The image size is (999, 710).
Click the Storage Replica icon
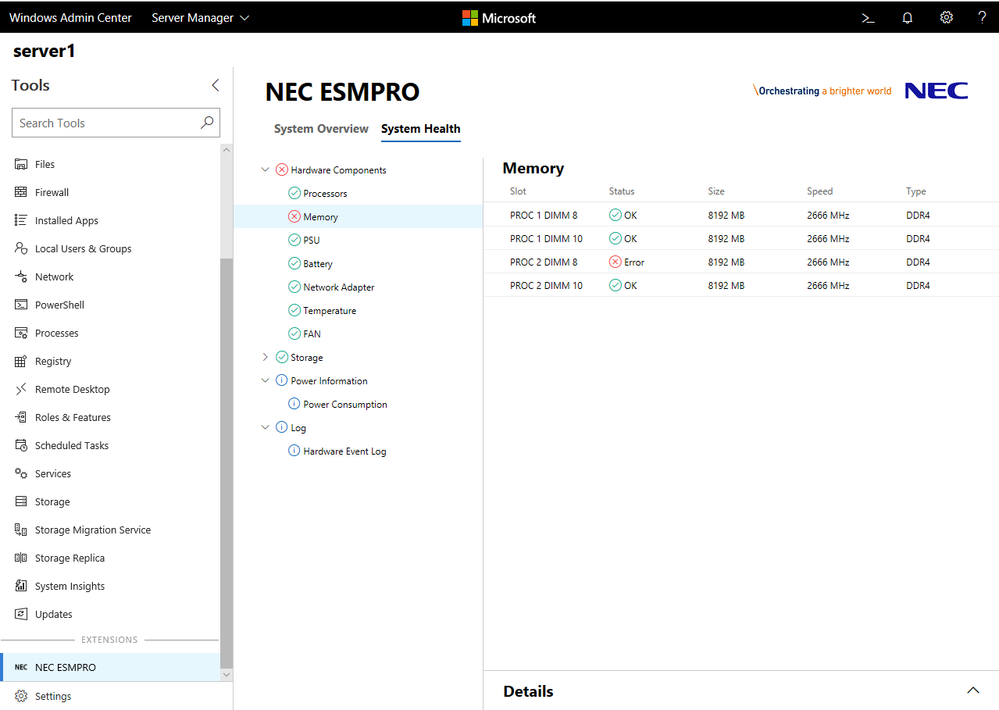[21, 558]
